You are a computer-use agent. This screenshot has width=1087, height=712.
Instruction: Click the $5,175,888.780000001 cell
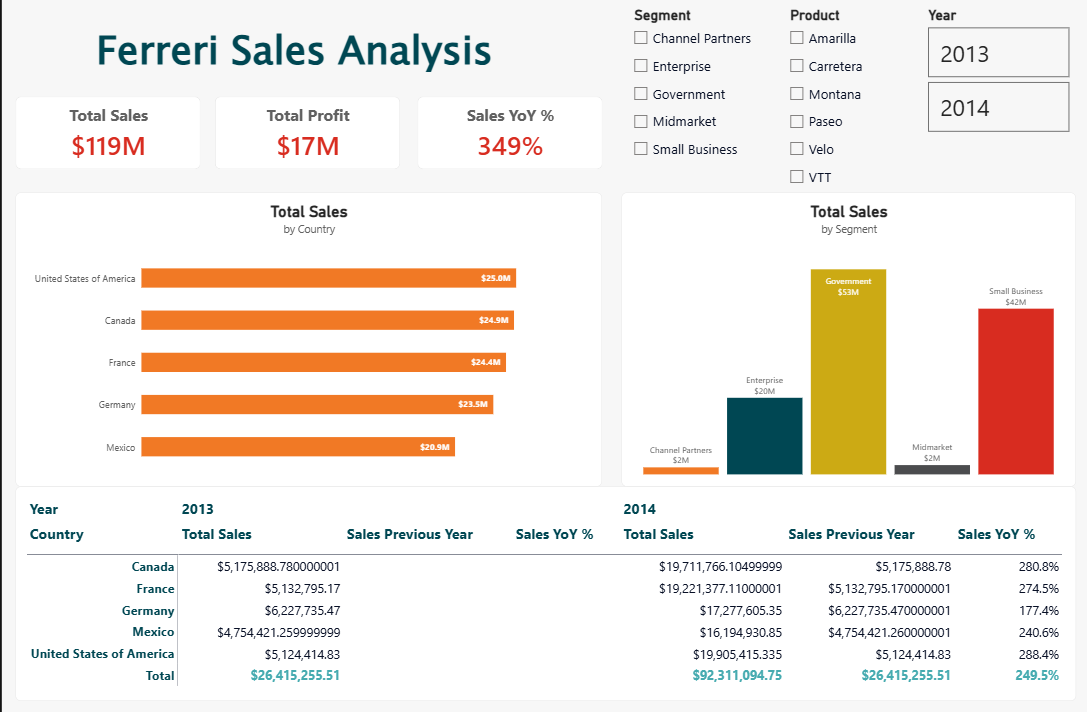coord(279,566)
